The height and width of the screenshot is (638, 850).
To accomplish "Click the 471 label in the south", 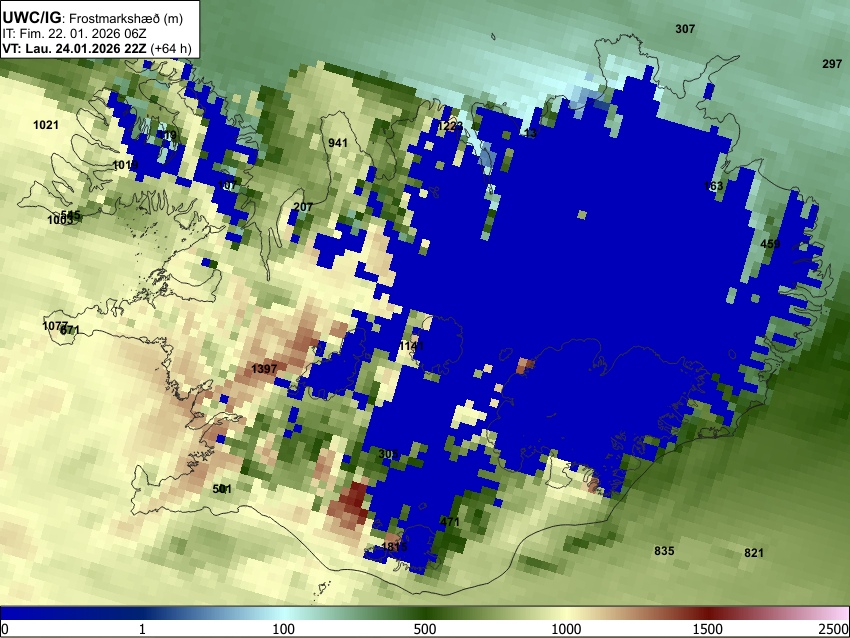I will [x=450, y=522].
